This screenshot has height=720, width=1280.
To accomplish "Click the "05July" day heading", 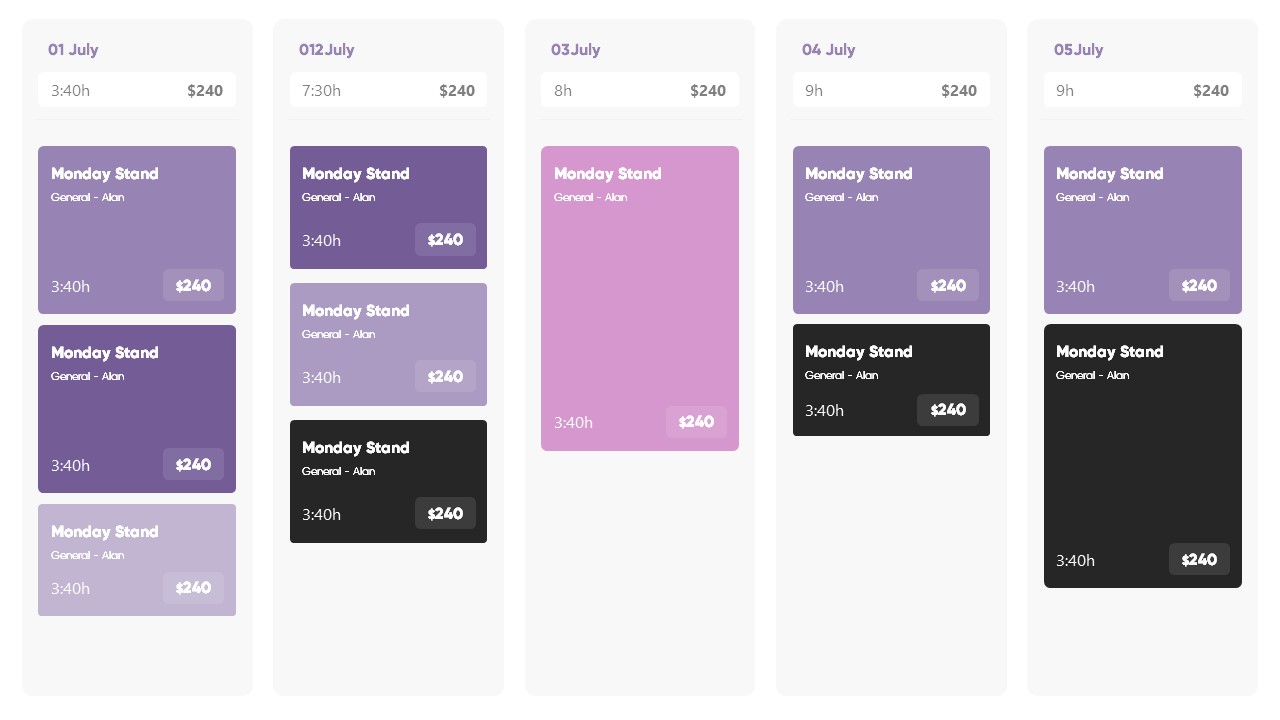I will pyautogui.click(x=1078, y=50).
